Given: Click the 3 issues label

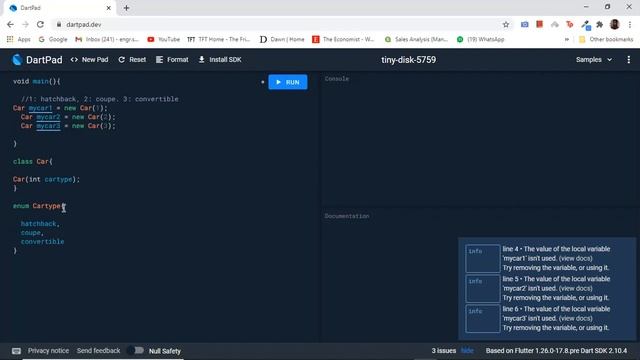Looking at the screenshot, I should click(x=444, y=351).
